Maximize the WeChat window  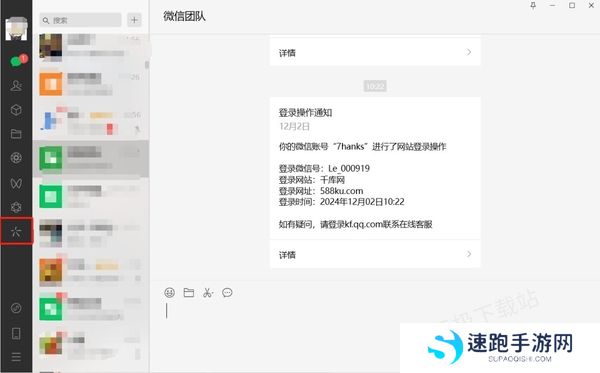pos(572,5)
